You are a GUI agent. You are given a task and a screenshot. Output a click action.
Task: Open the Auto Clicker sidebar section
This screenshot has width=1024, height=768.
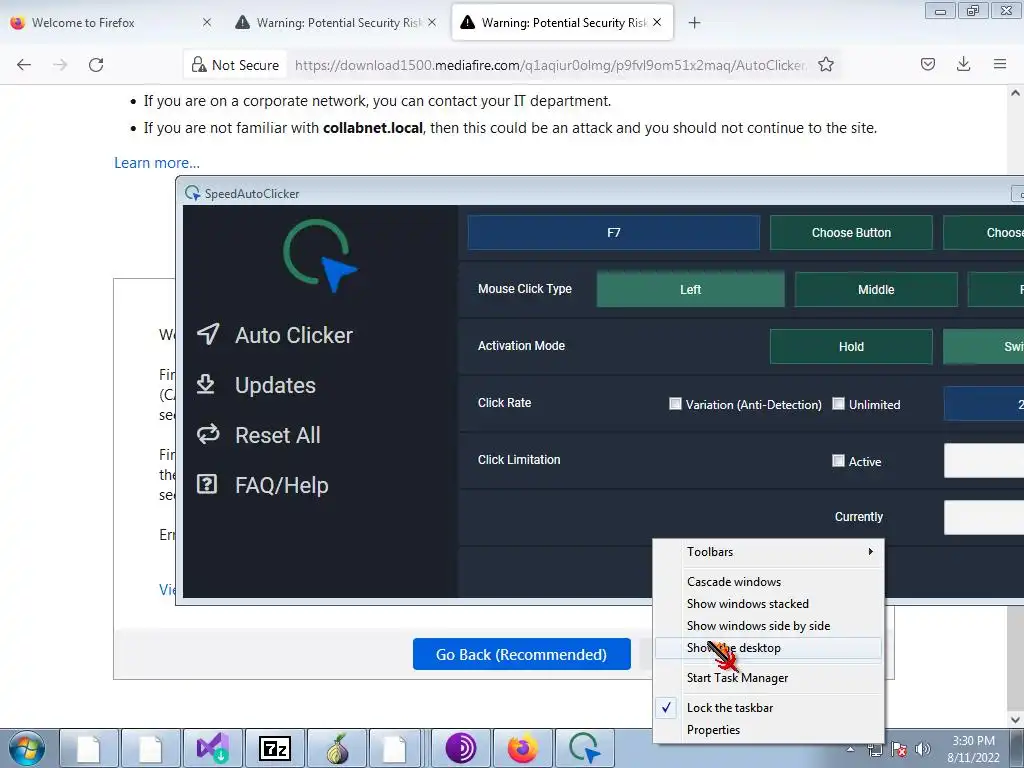[275, 335]
